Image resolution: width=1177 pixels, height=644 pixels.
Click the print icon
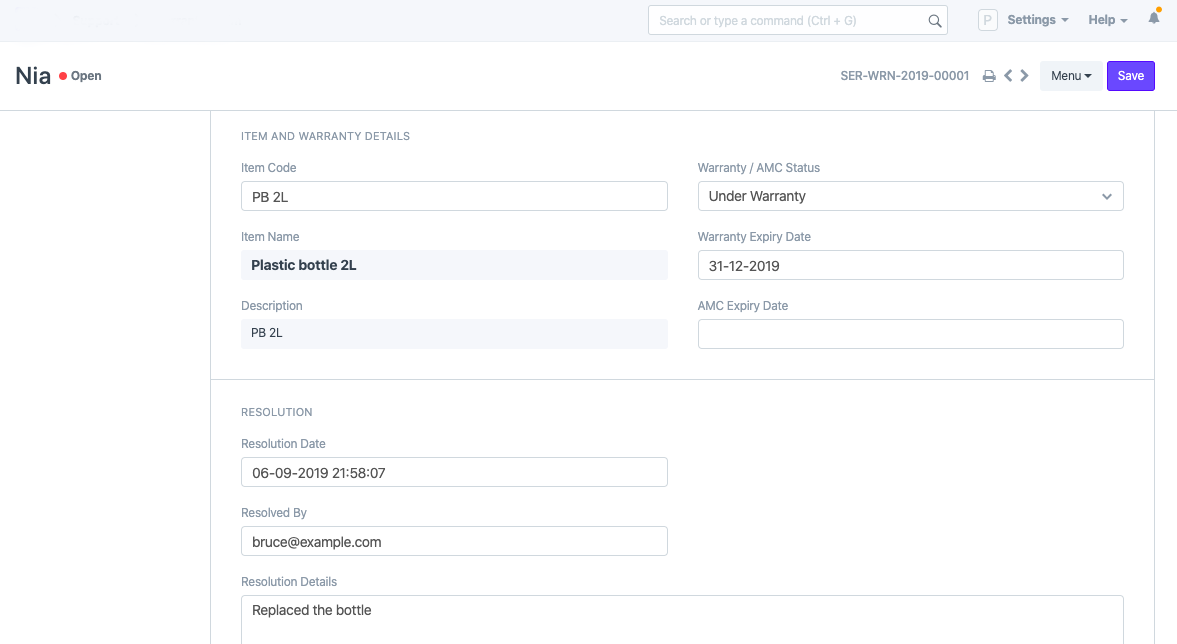pos(989,76)
